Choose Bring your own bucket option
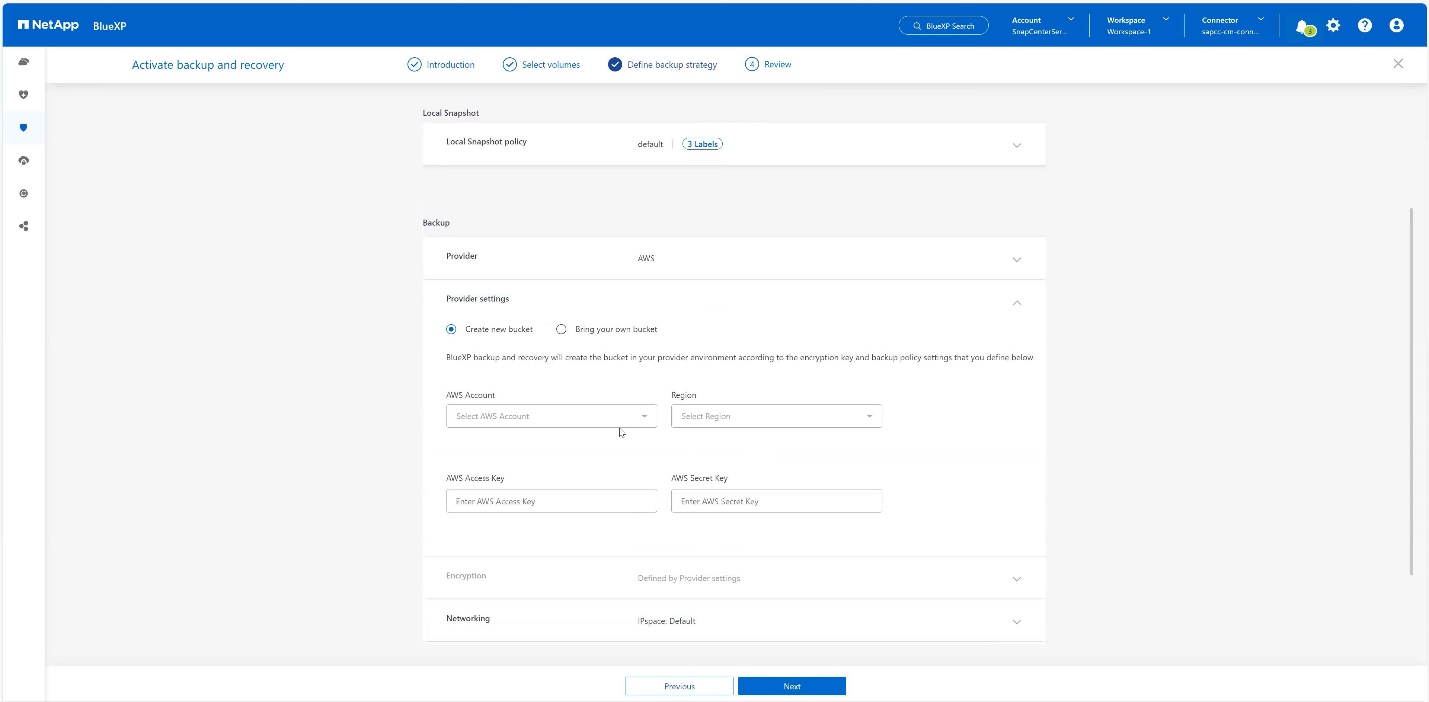This screenshot has height=702, width=1429. (x=562, y=329)
